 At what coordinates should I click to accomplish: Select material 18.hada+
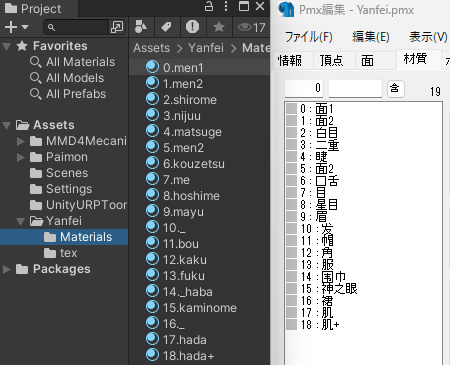199,356
